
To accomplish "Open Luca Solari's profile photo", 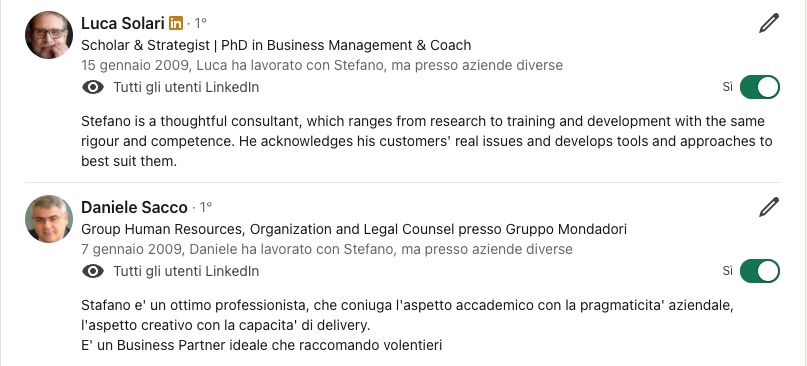I will pyautogui.click(x=49, y=35).
